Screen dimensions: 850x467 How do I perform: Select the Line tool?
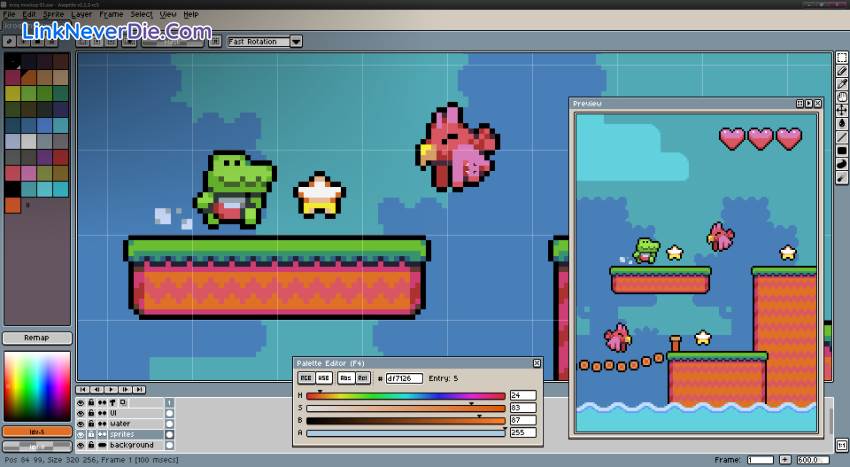pos(841,137)
